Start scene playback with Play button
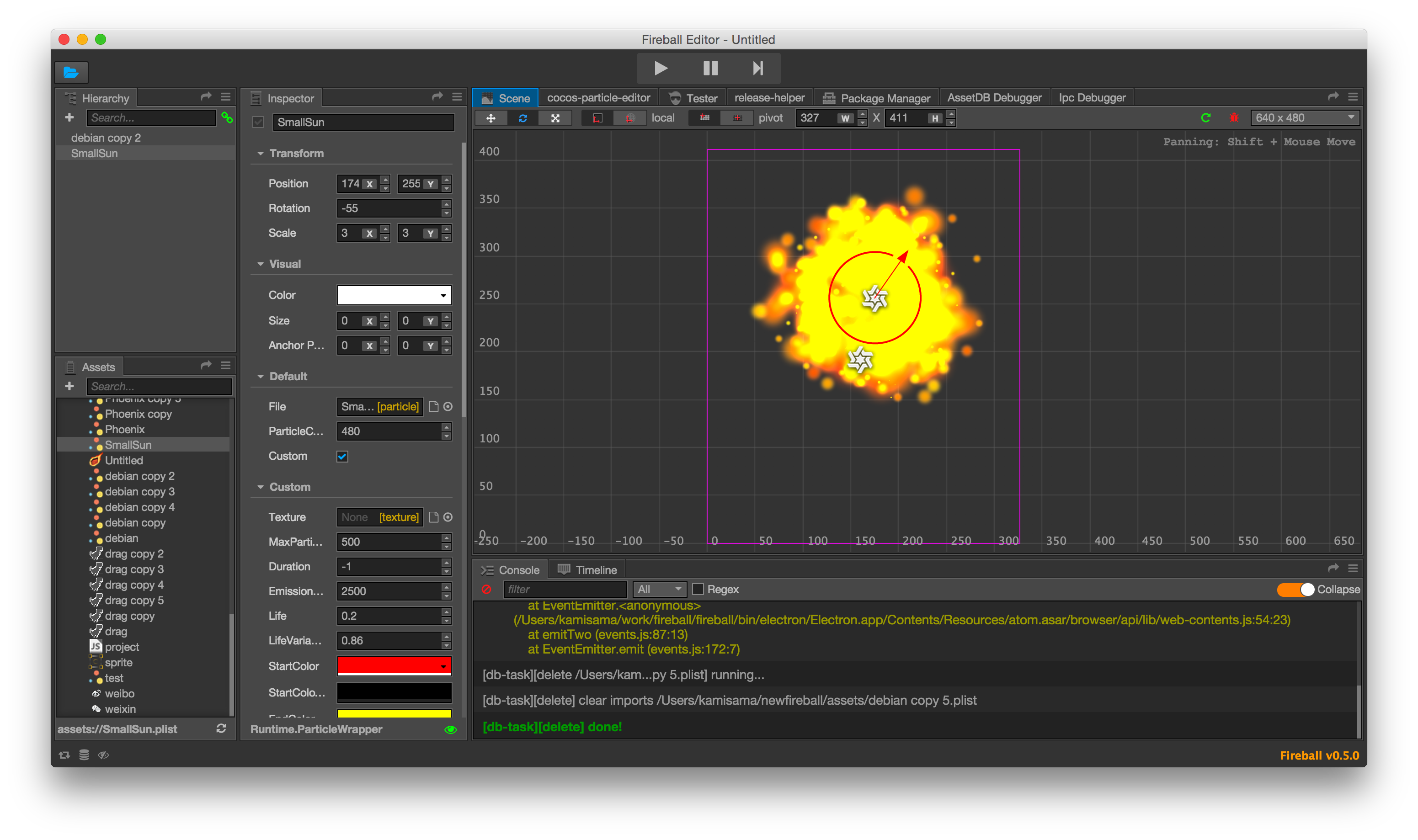Image resolution: width=1418 pixels, height=840 pixels. [661, 69]
